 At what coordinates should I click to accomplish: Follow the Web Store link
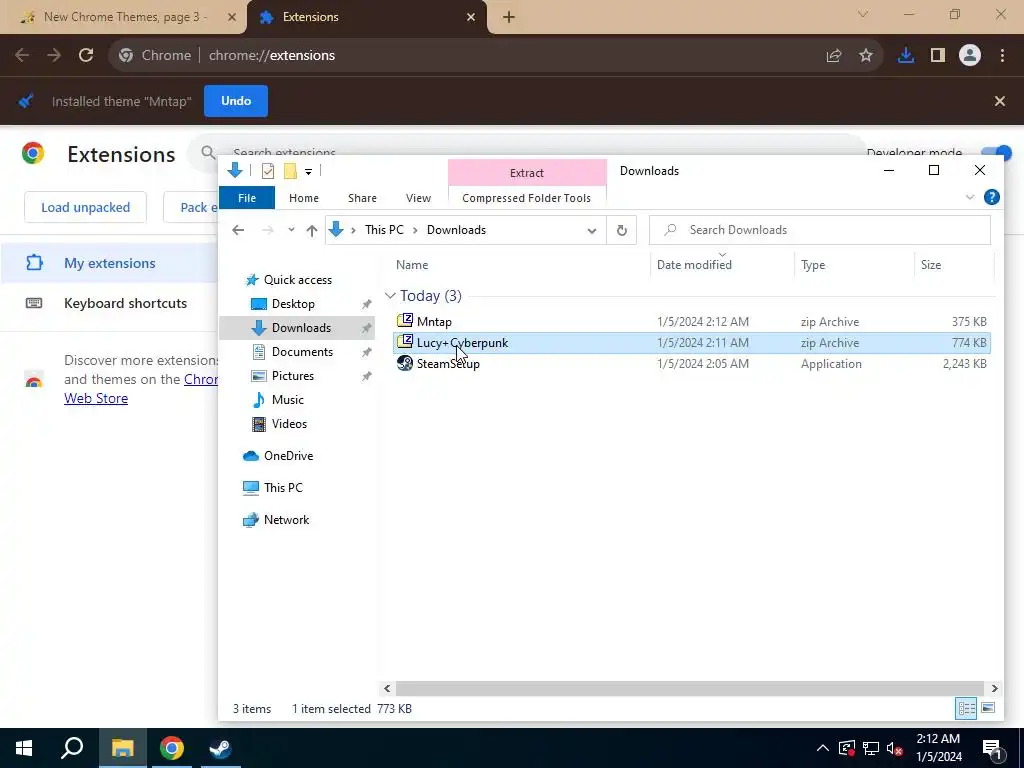(x=96, y=398)
